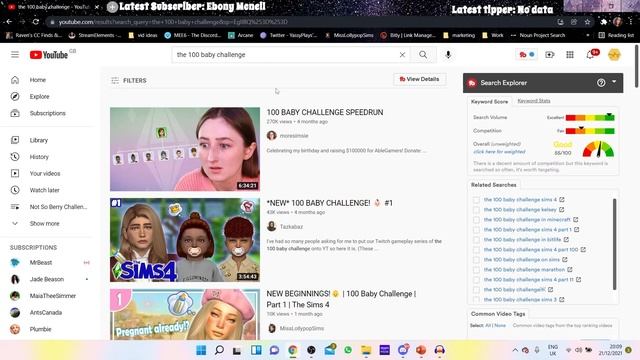
Task: Open the notifications bell
Action: click(591, 55)
